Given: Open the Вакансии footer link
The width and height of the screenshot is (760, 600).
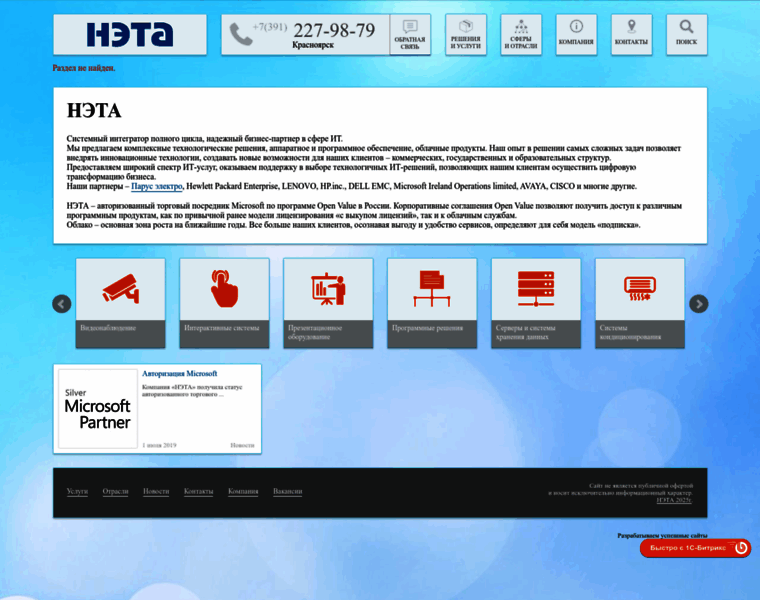Looking at the screenshot, I should [287, 491].
